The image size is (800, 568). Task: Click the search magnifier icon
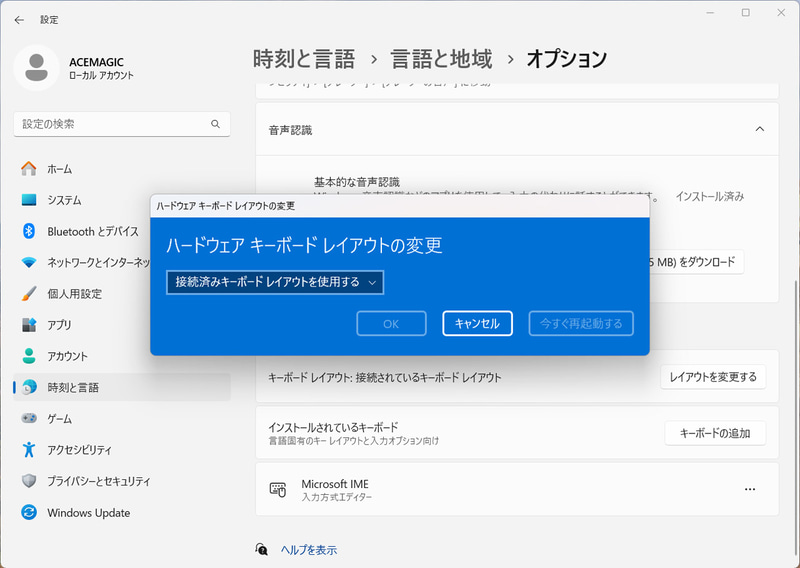215,124
